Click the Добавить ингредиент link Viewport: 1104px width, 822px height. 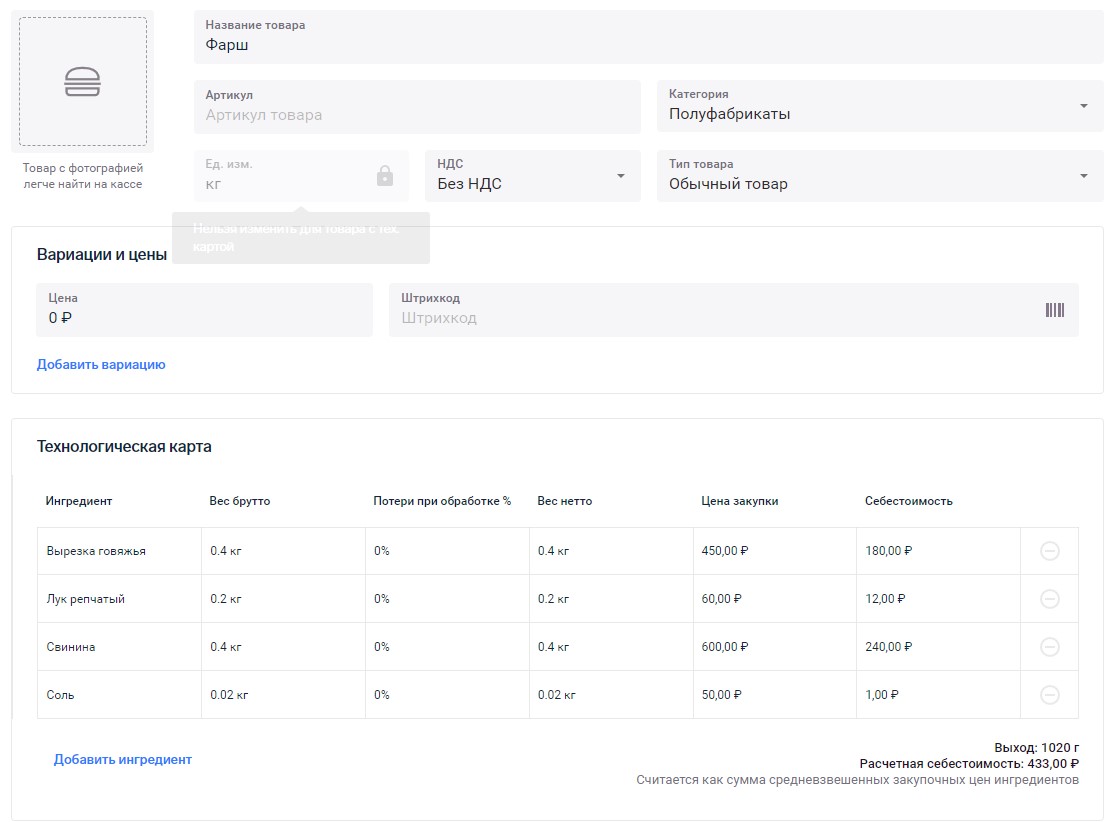(x=123, y=759)
